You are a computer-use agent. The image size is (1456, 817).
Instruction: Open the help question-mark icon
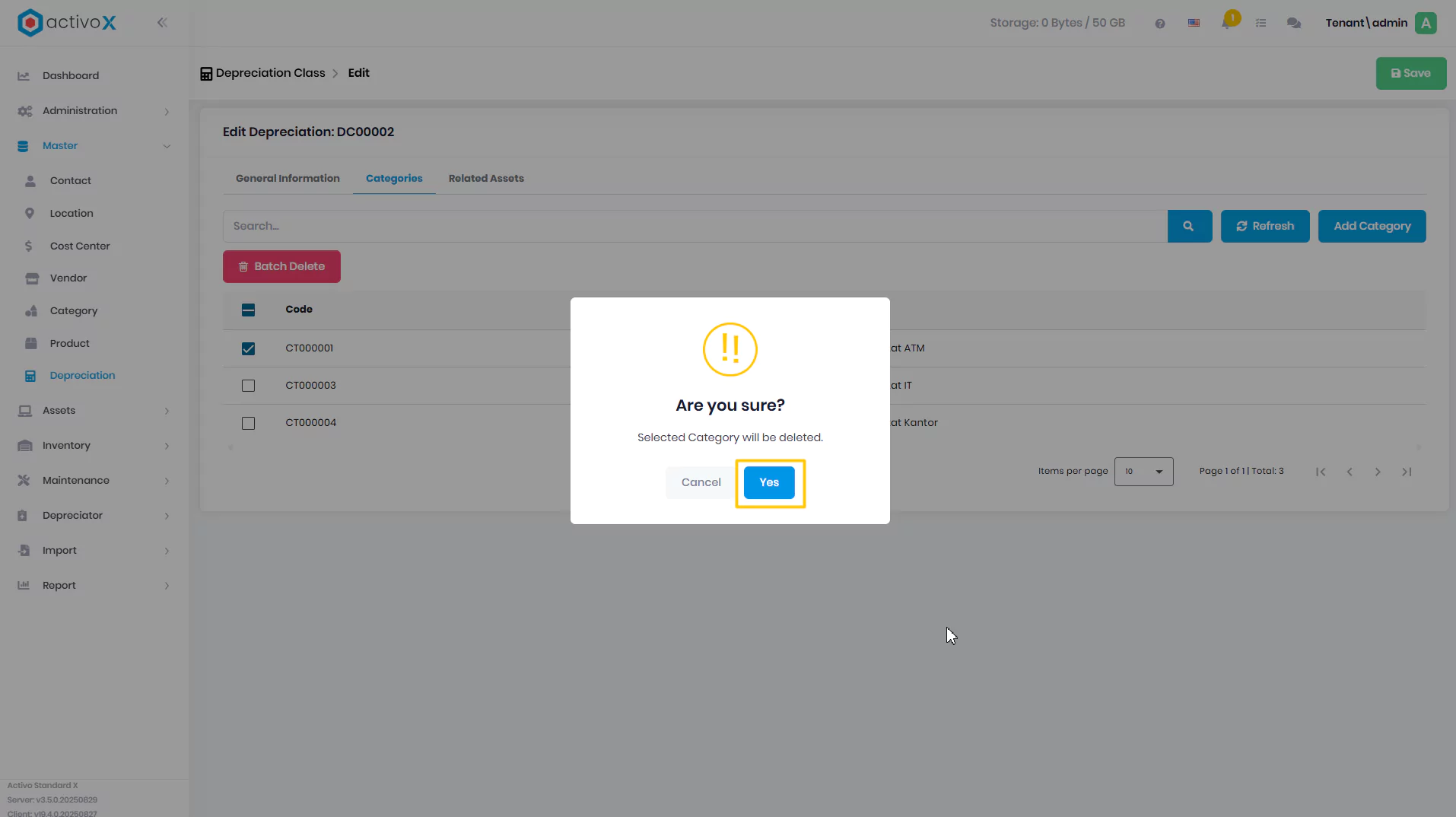(1160, 24)
